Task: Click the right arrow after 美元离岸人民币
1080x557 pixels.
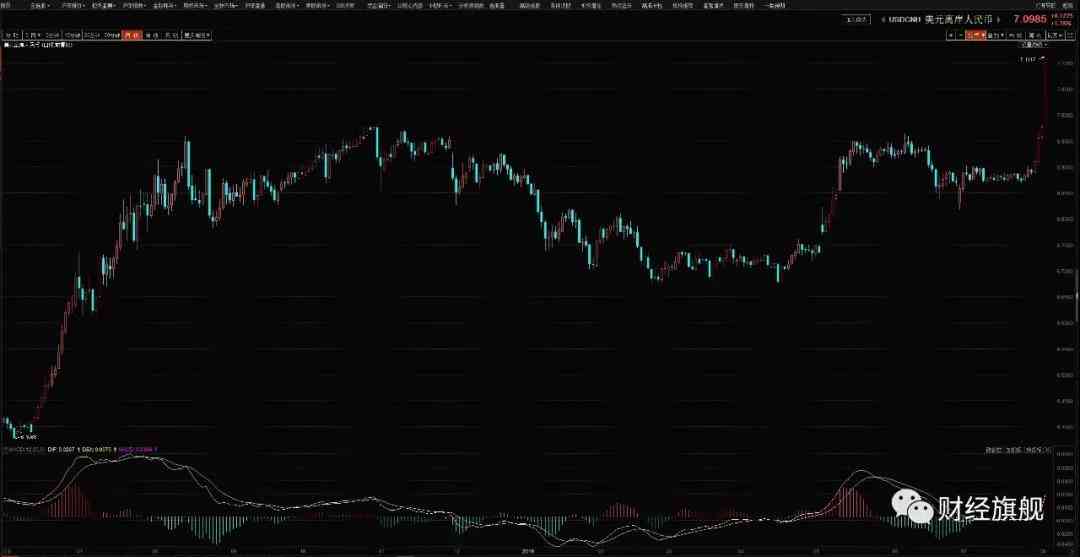Action: [999, 20]
